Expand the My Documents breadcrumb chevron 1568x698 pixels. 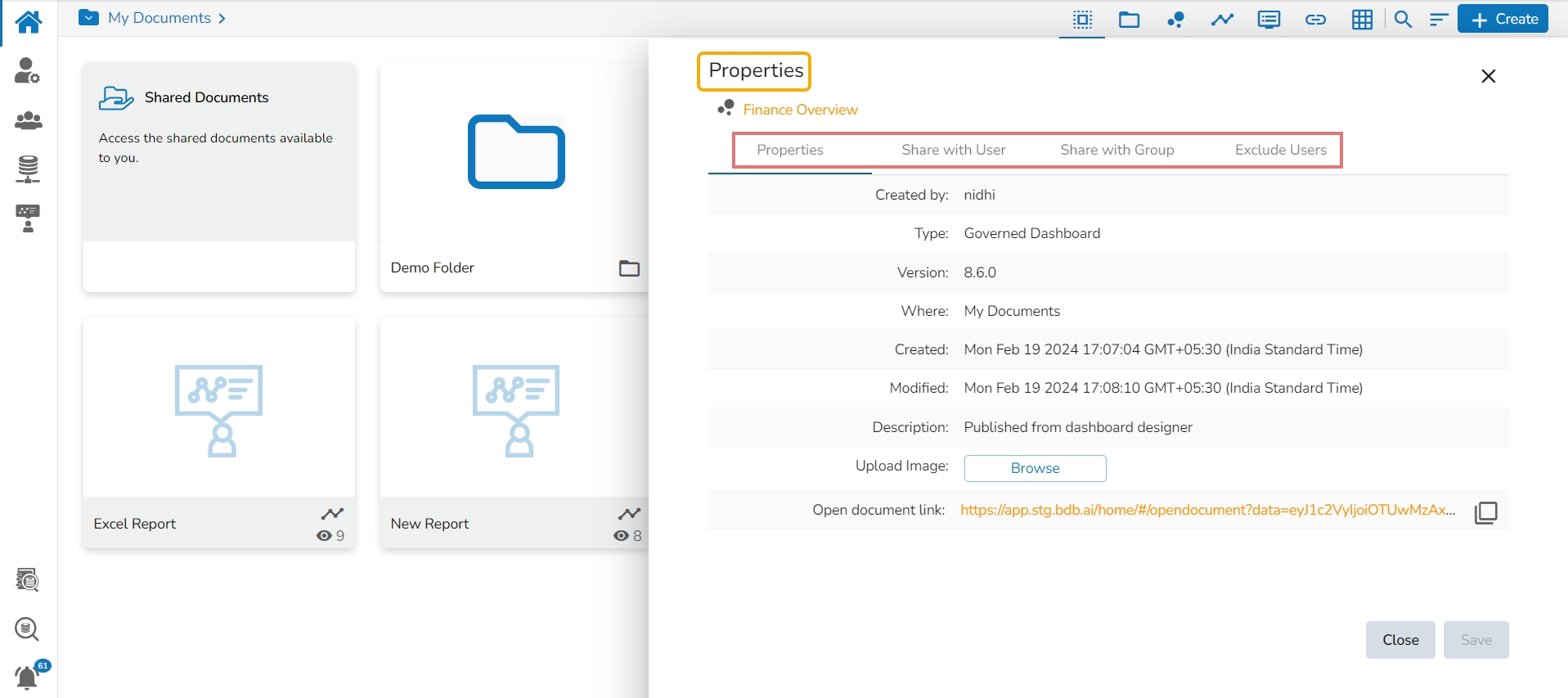(x=222, y=18)
